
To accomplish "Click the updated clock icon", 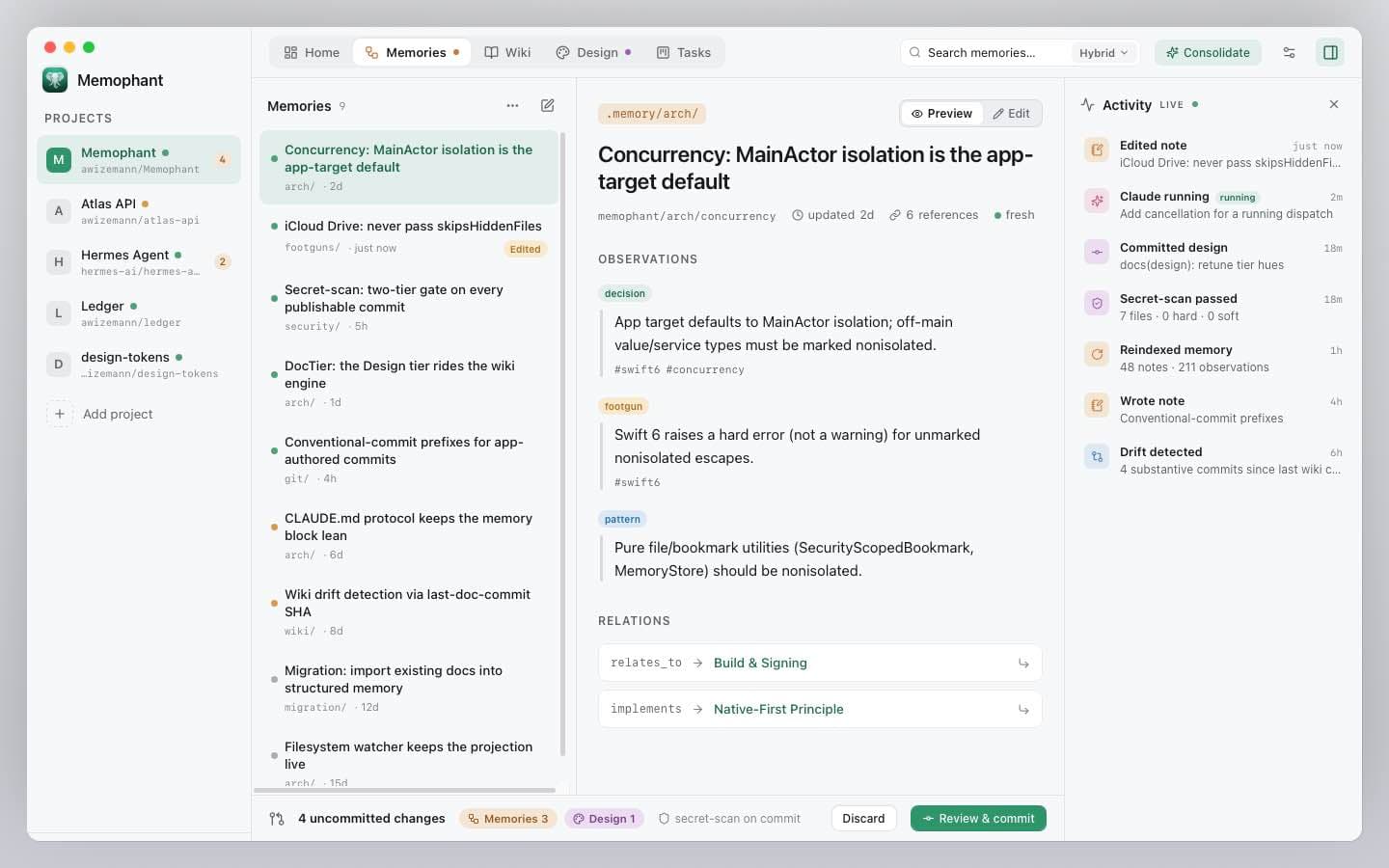I will coord(798,215).
